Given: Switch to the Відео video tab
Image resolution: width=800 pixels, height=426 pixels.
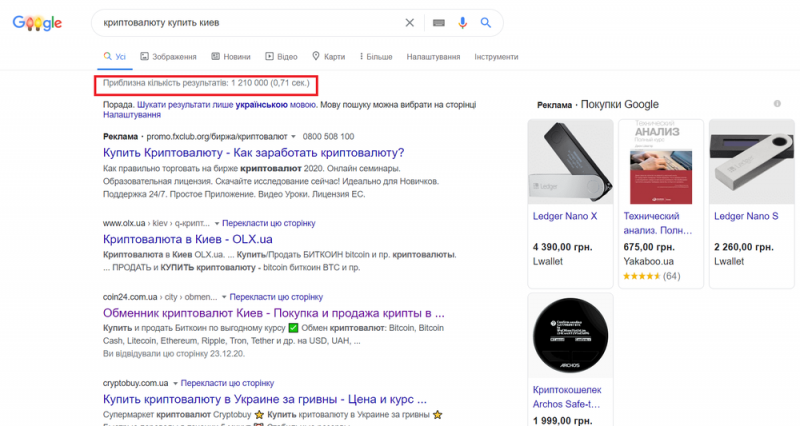Looking at the screenshot, I should tap(281, 57).
